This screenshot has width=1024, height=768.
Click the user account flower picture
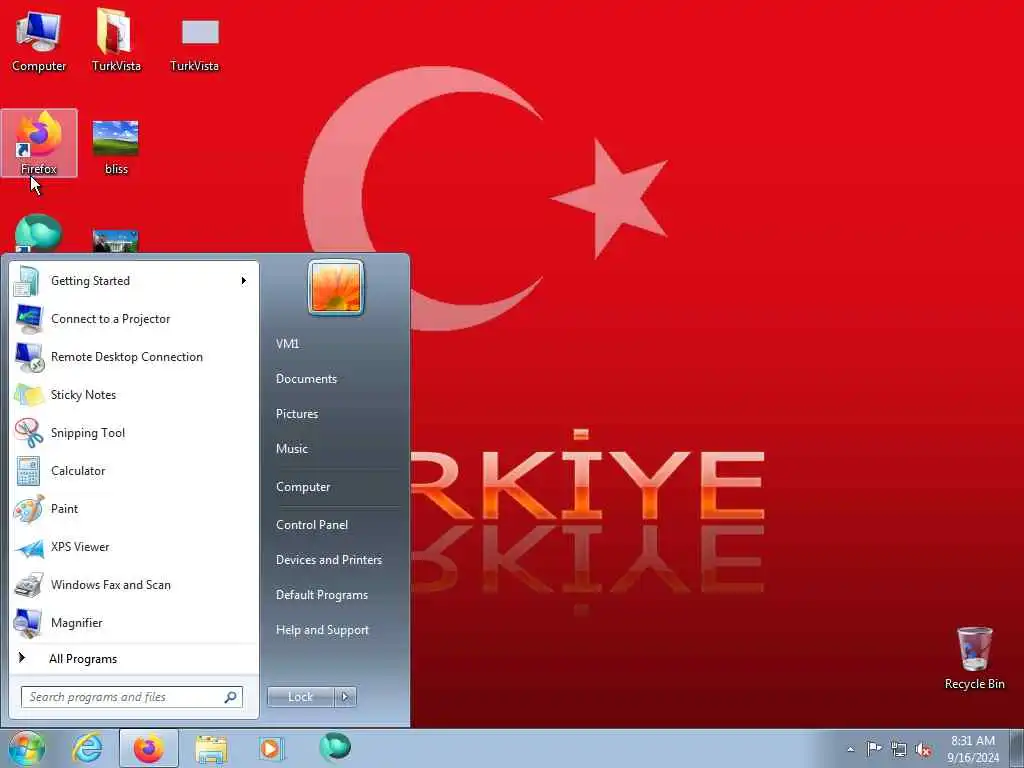click(336, 288)
